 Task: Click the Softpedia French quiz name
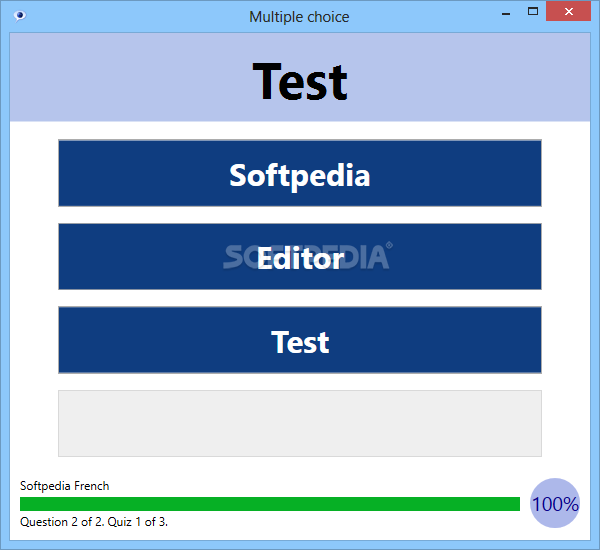click(65, 486)
